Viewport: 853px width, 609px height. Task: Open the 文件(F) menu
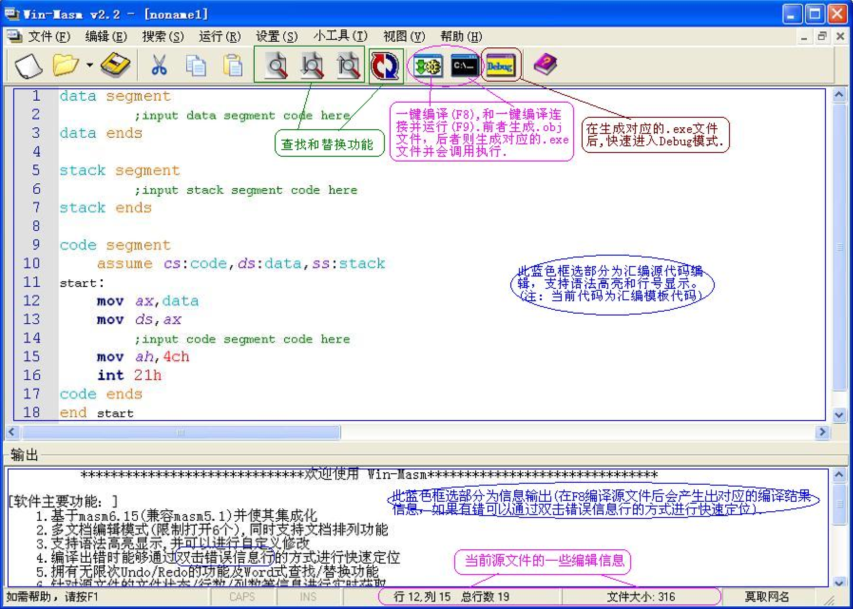(49, 36)
